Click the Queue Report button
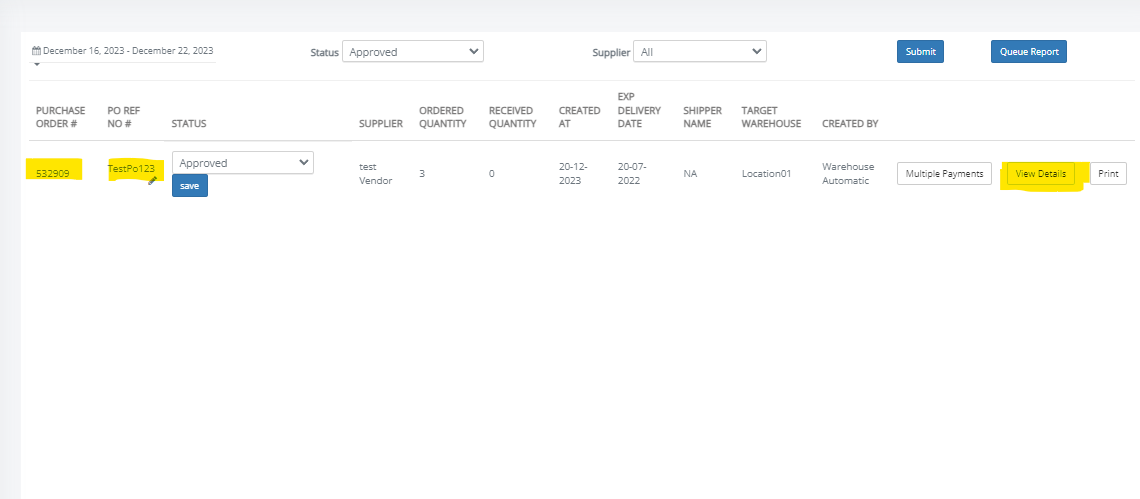This screenshot has height=499, width=1140. pos(1029,52)
